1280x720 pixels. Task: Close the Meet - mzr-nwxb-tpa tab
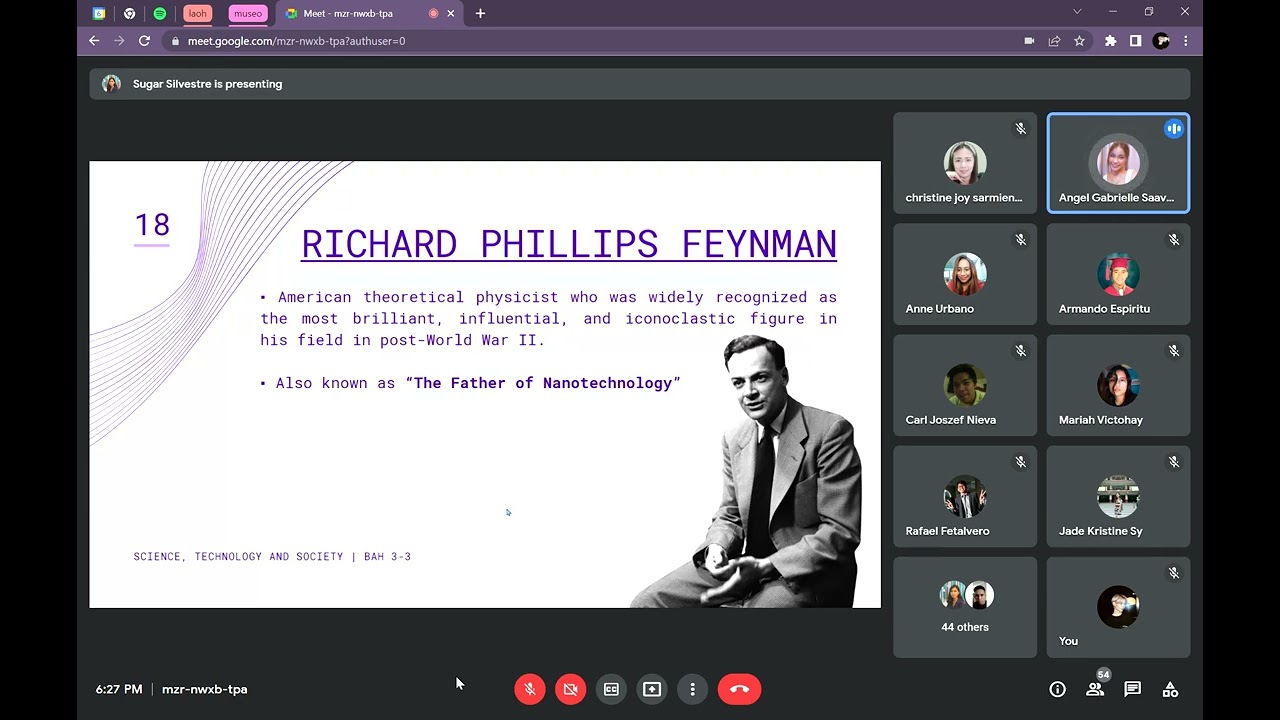pyautogui.click(x=450, y=14)
